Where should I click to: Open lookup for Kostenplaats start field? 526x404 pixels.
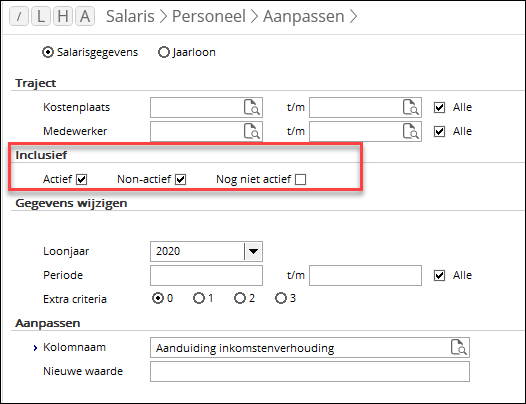(x=252, y=107)
